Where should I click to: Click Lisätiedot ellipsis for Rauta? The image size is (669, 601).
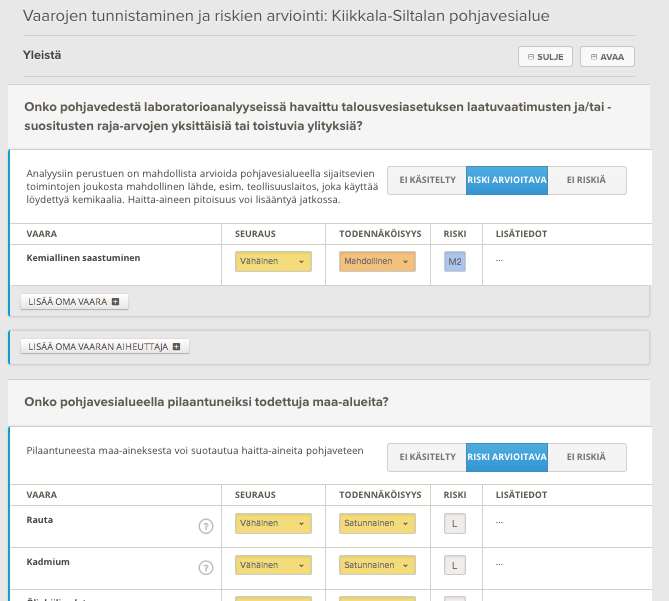(x=500, y=522)
